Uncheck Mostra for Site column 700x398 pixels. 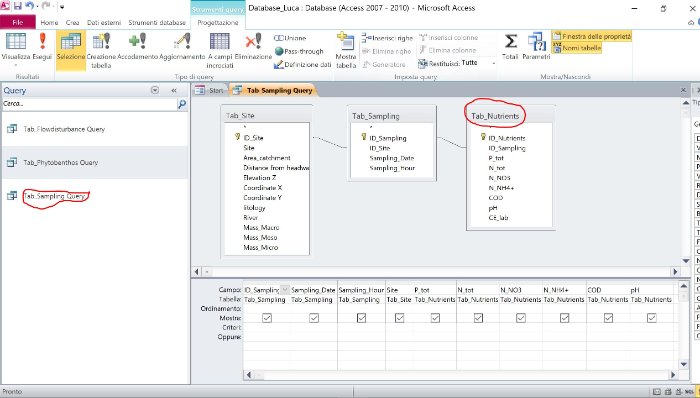click(x=400, y=318)
